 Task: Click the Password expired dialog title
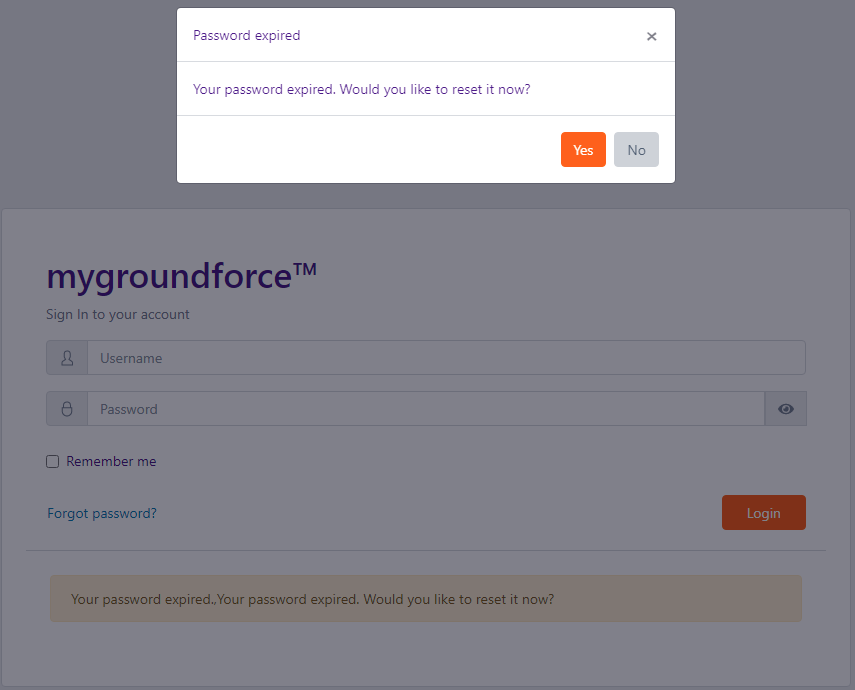point(246,35)
